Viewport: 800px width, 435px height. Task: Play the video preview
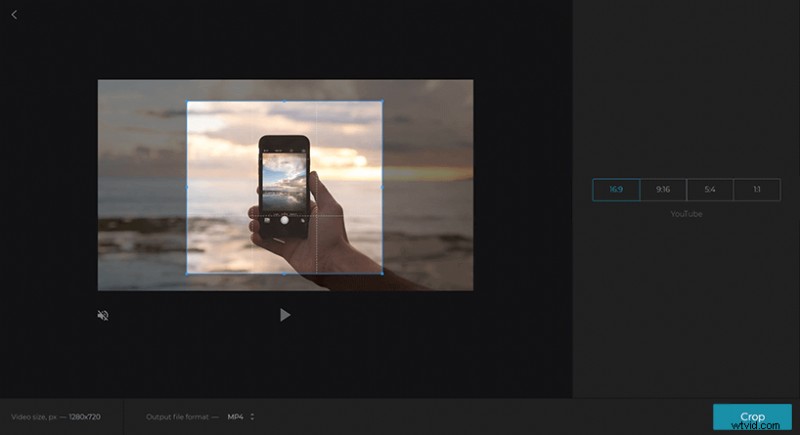coord(285,315)
